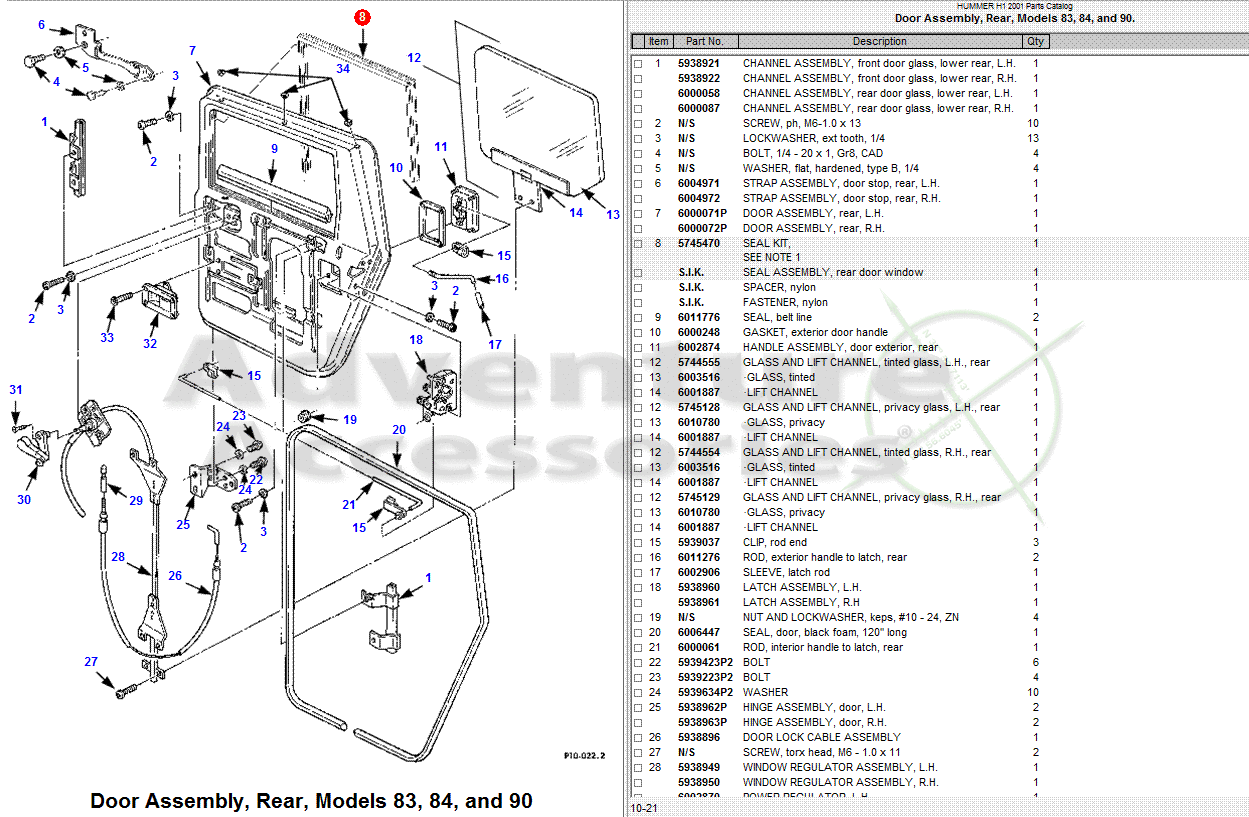Select checkbox for door lock cable 5938896

point(637,738)
